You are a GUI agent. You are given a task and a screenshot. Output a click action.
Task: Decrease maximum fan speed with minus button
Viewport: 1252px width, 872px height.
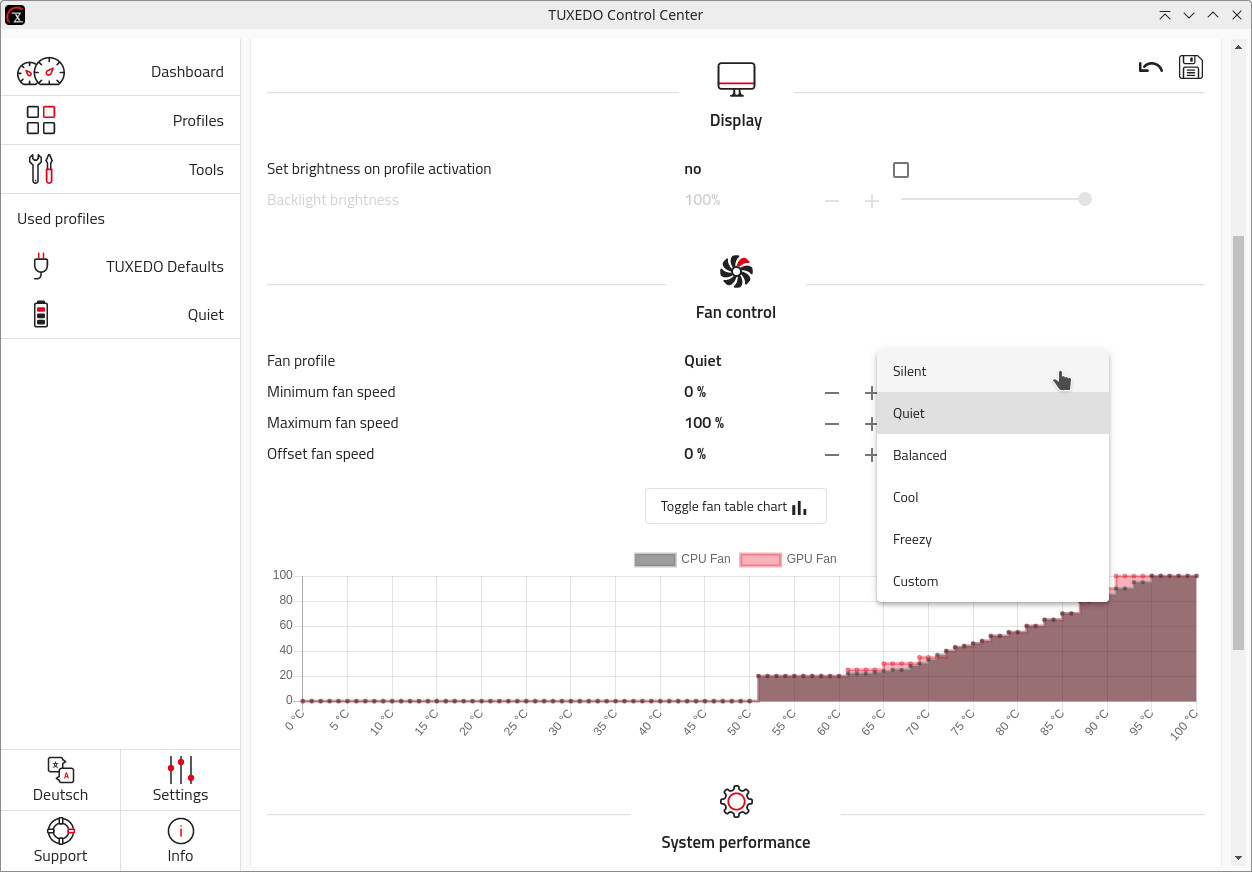coord(832,424)
